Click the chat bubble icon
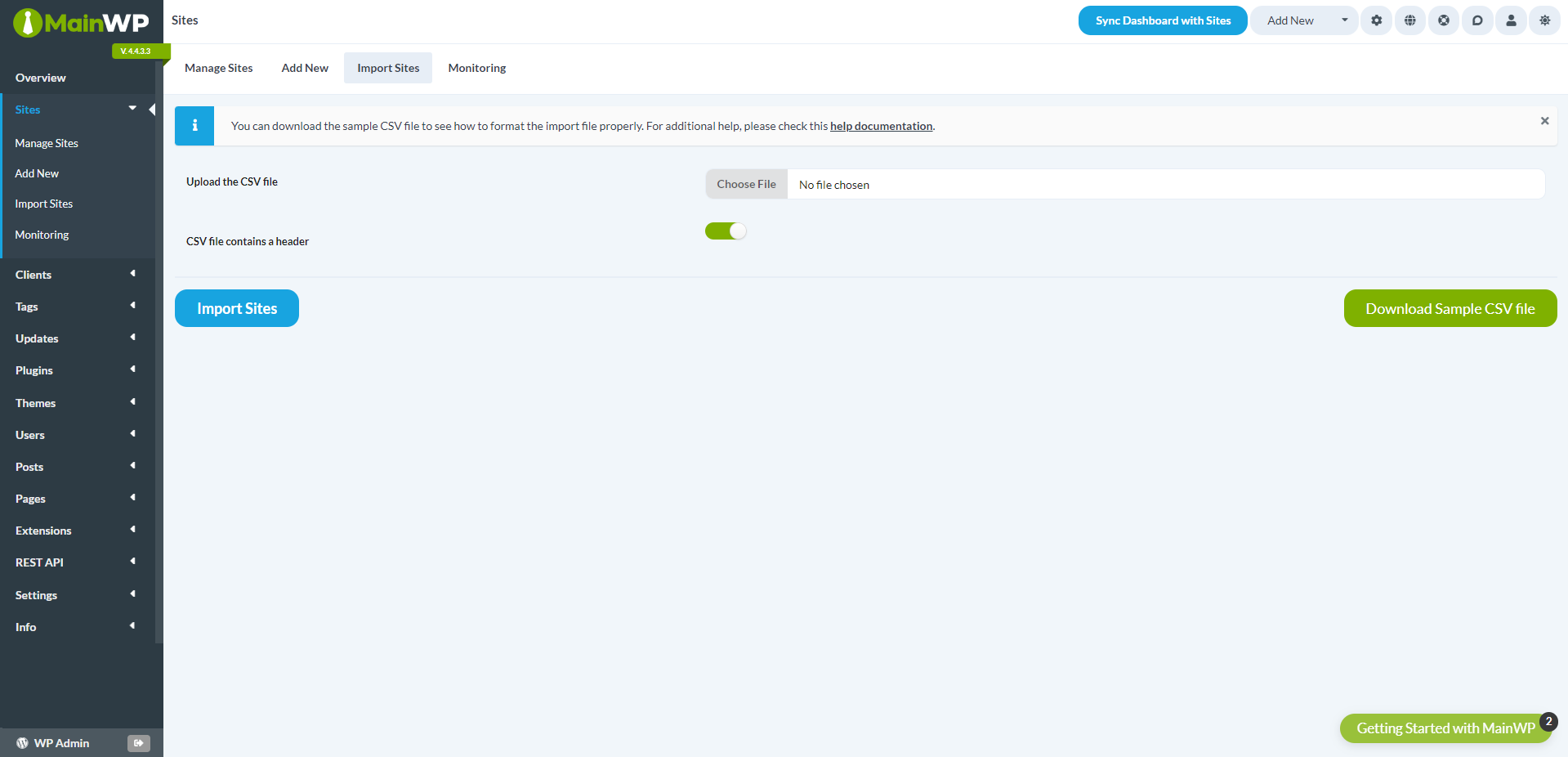1568x757 pixels. 1477,20
